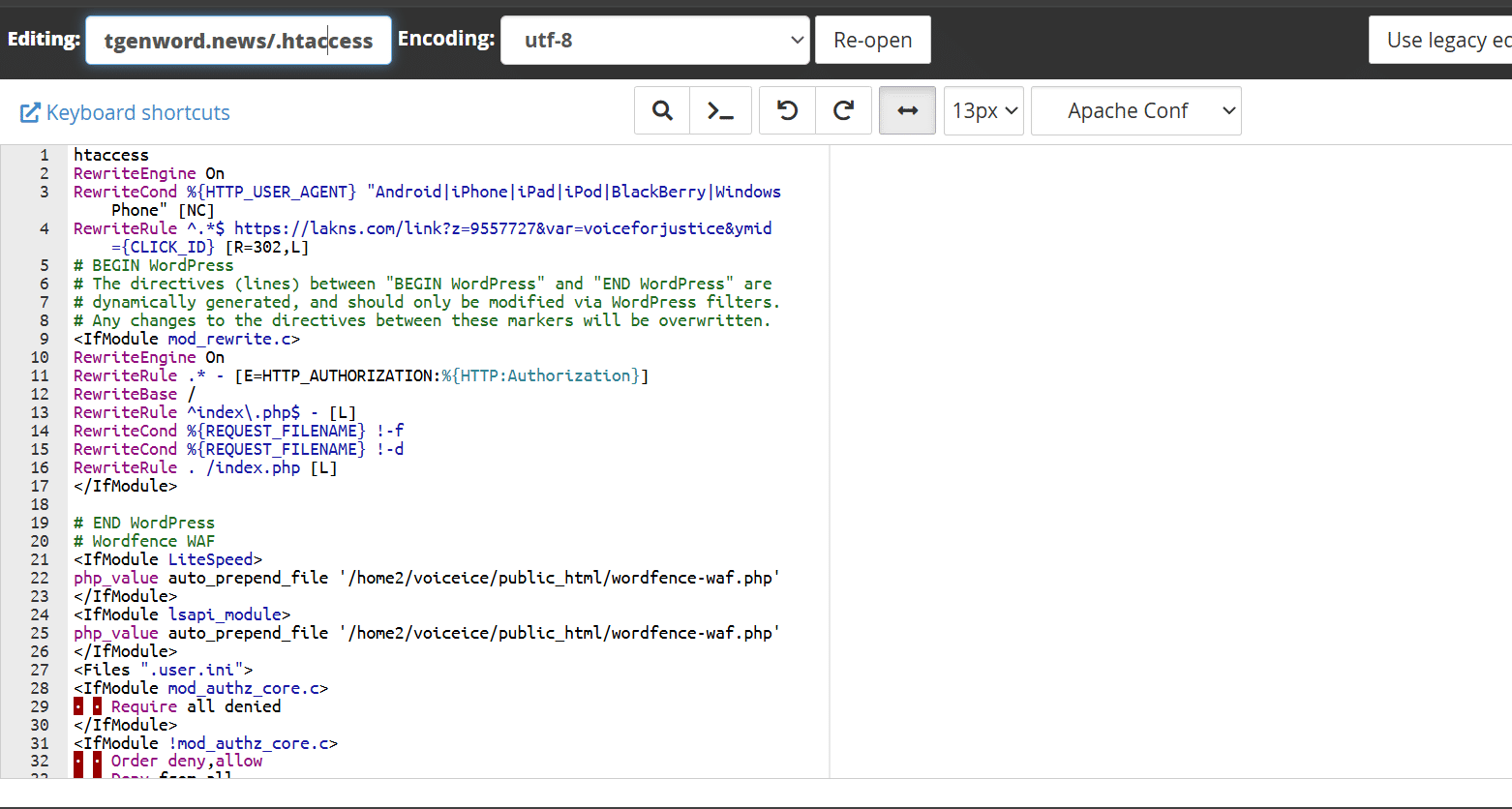The height and width of the screenshot is (809, 1512).
Task: Toggle line wrap arrows button
Action: click(x=907, y=110)
